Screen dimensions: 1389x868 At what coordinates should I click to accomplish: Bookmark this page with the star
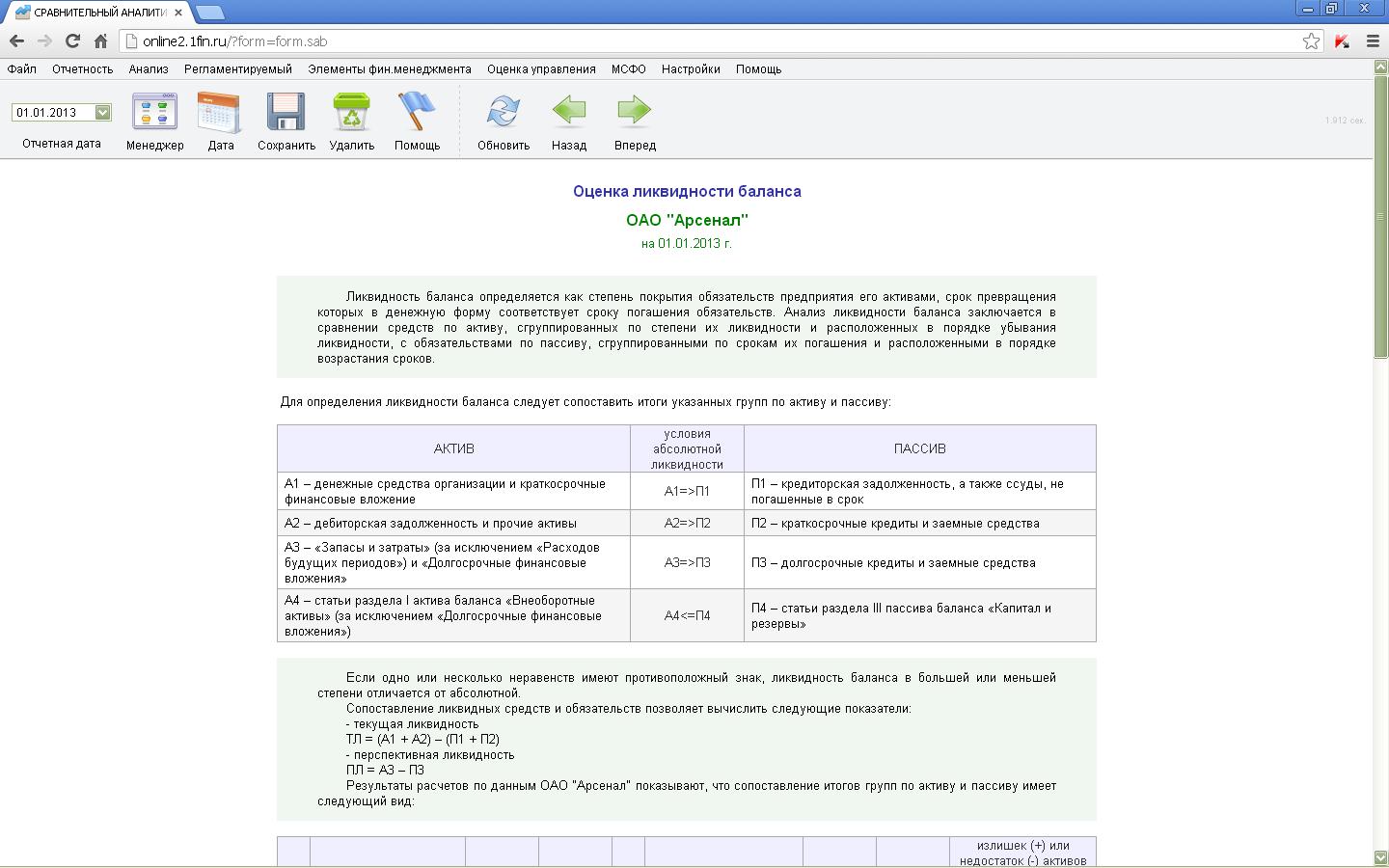pyautogui.click(x=1311, y=41)
